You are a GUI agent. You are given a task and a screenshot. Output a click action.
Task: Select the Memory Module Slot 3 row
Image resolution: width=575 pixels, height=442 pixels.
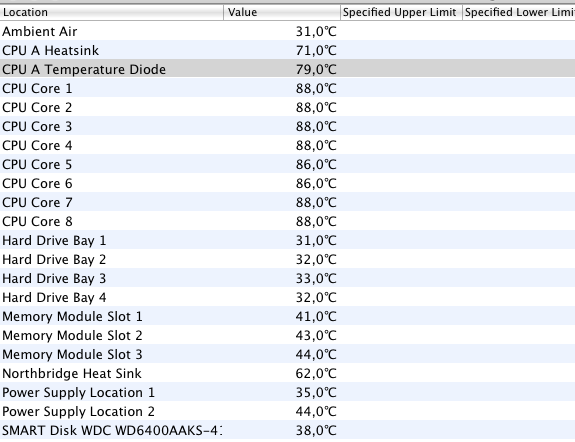(x=288, y=354)
